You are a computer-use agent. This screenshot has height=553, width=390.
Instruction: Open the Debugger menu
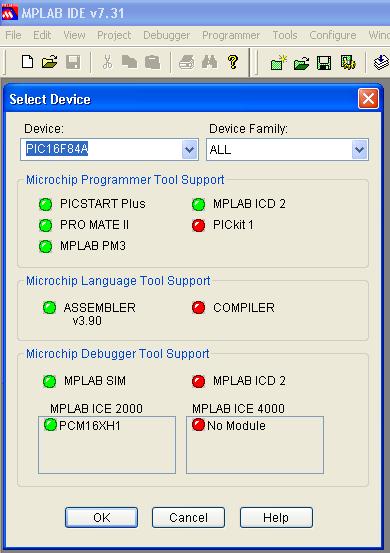166,35
